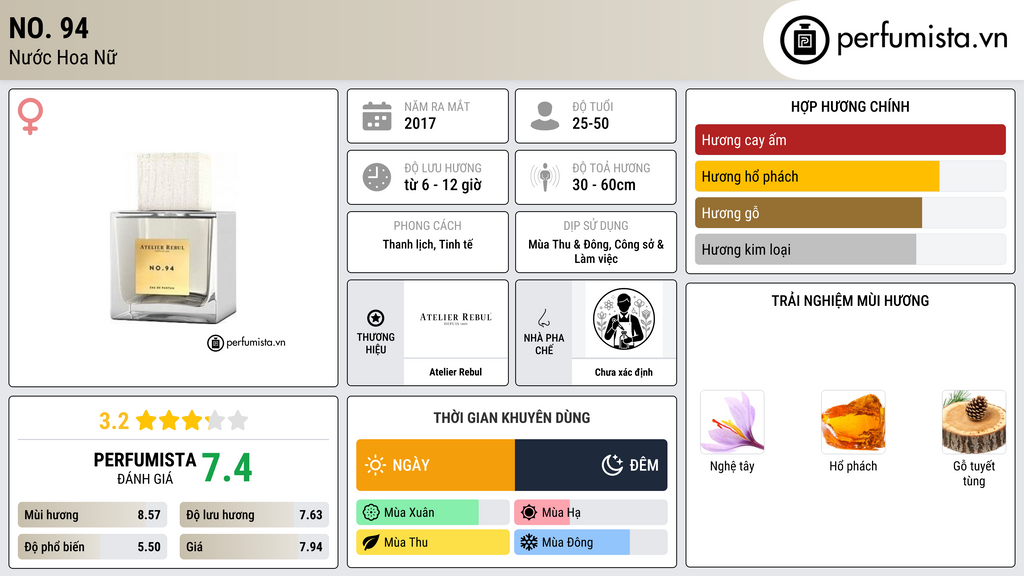Image resolution: width=1024 pixels, height=576 pixels.
Task: Click the Hổ phách amber note image
Action: 853,422
